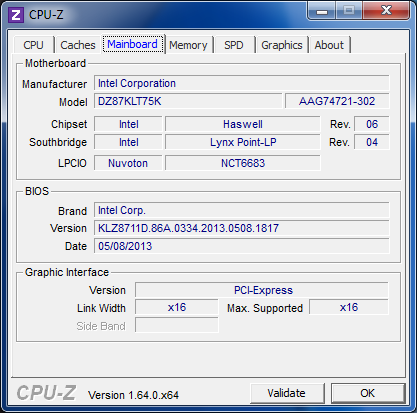Click the BIOS version KLZ8711D.86A.0334.2013.0508.1817
This screenshot has width=417, height=413.
coord(242,228)
